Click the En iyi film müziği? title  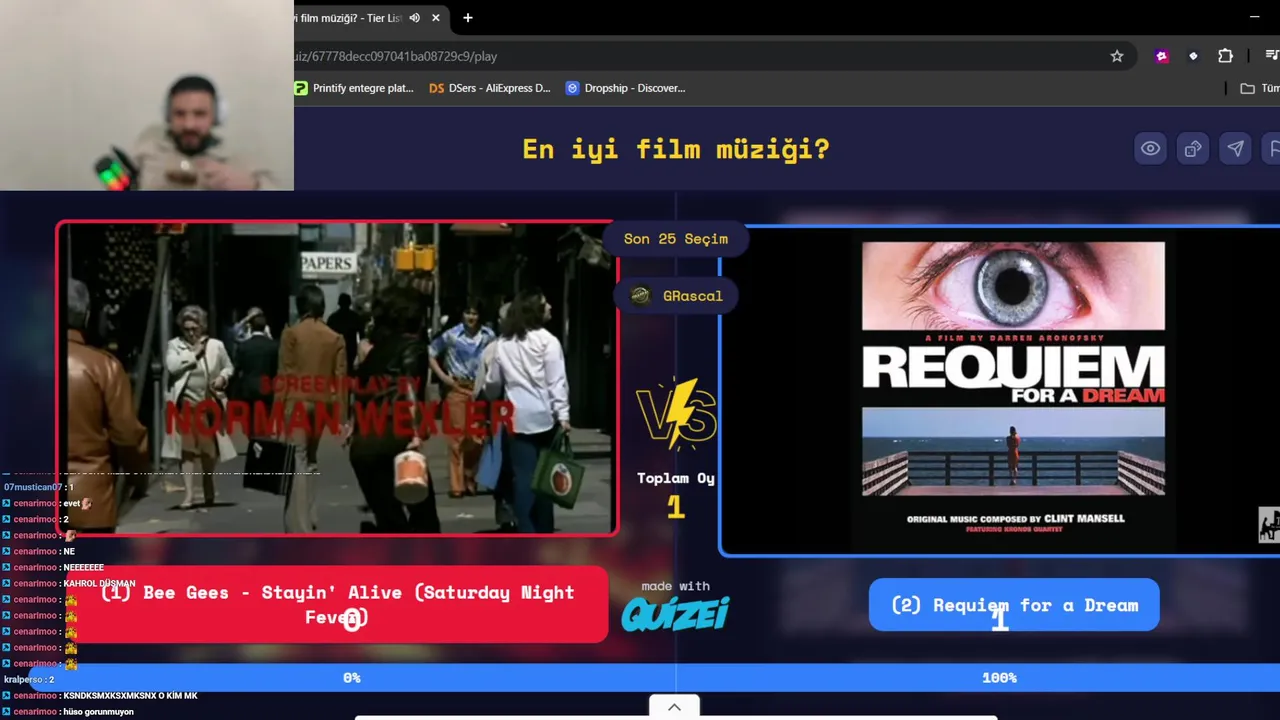pos(676,149)
